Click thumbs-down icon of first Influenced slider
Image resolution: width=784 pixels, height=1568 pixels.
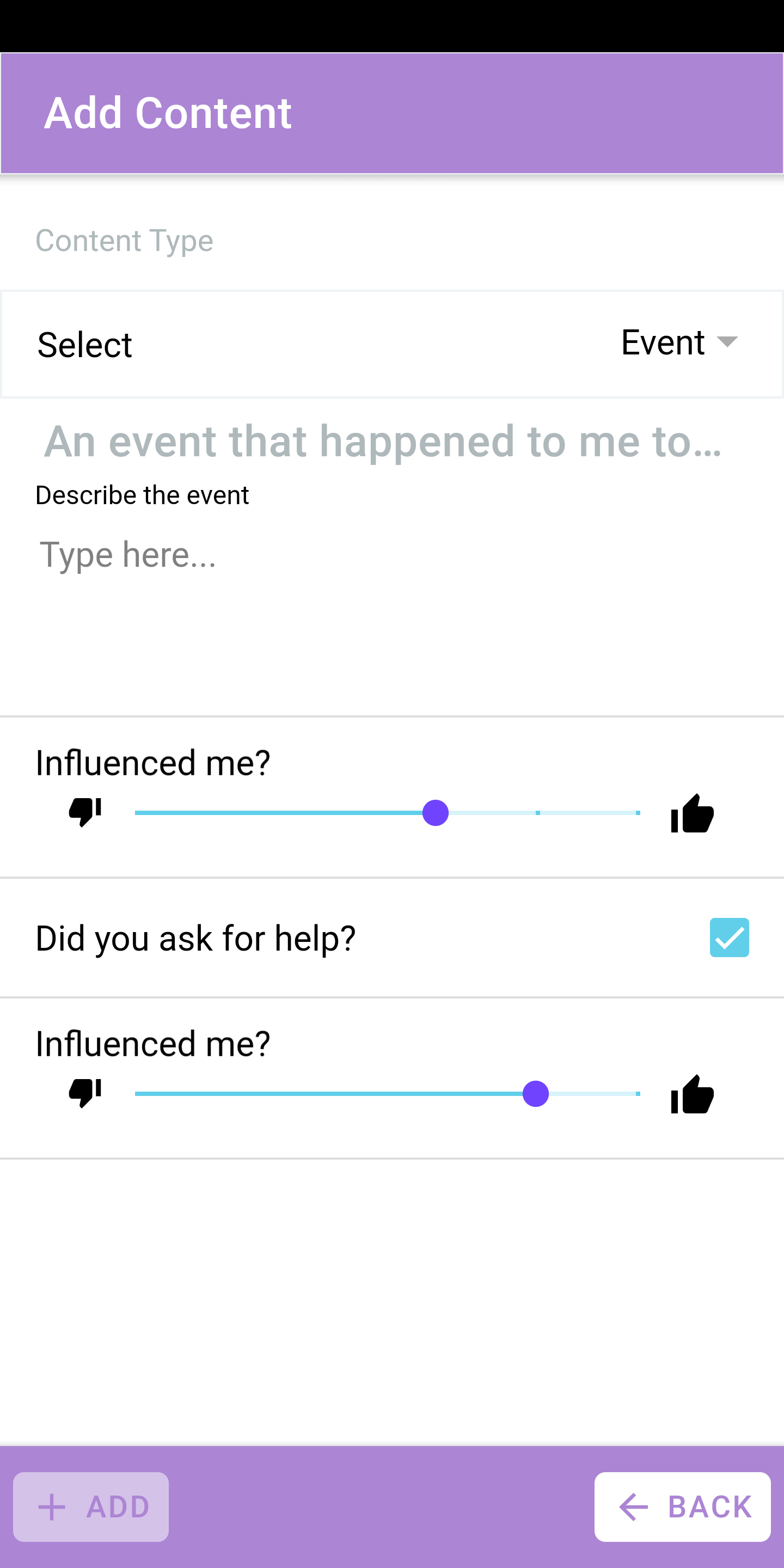click(x=84, y=812)
